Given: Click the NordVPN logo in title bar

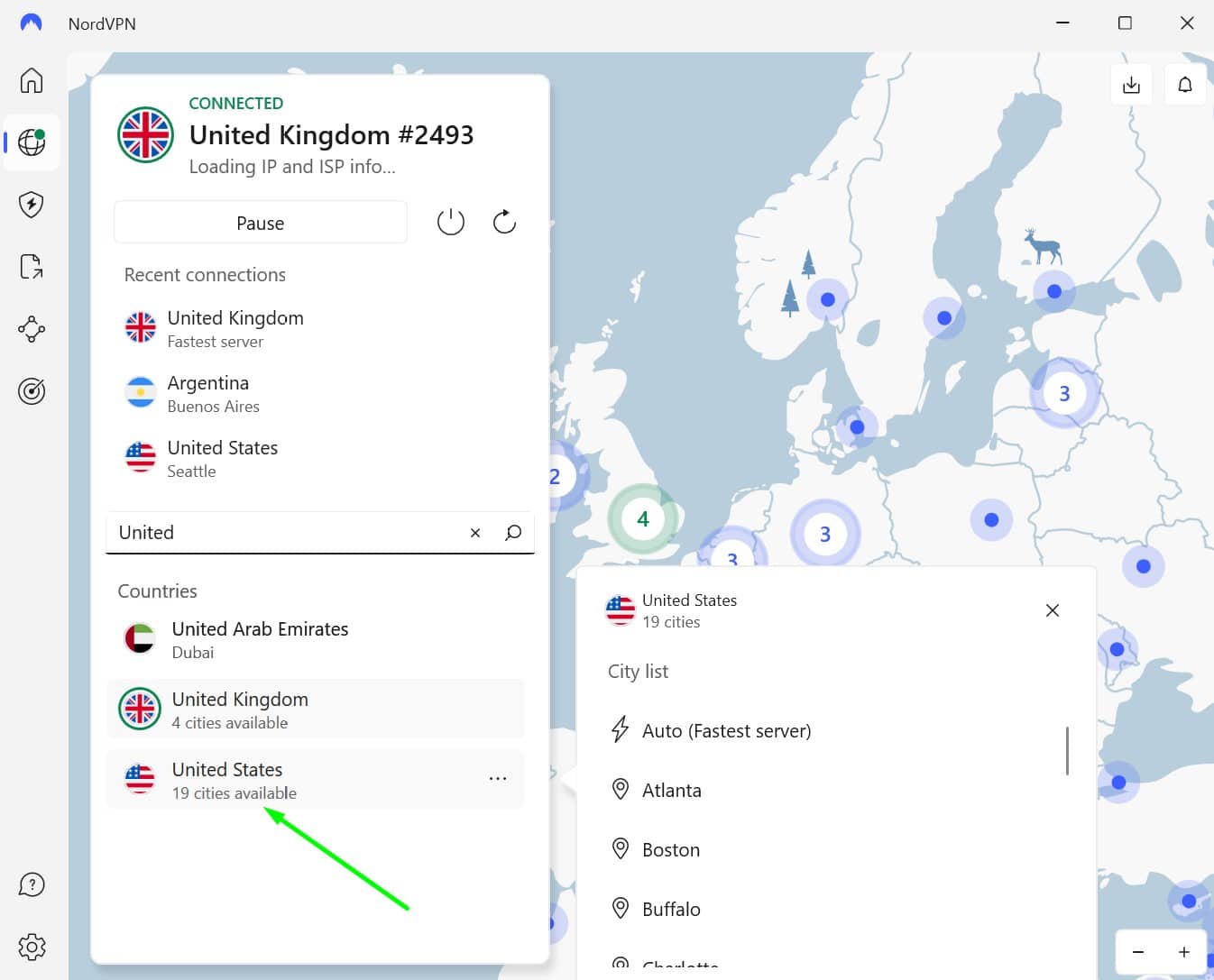Looking at the screenshot, I should click(31, 23).
